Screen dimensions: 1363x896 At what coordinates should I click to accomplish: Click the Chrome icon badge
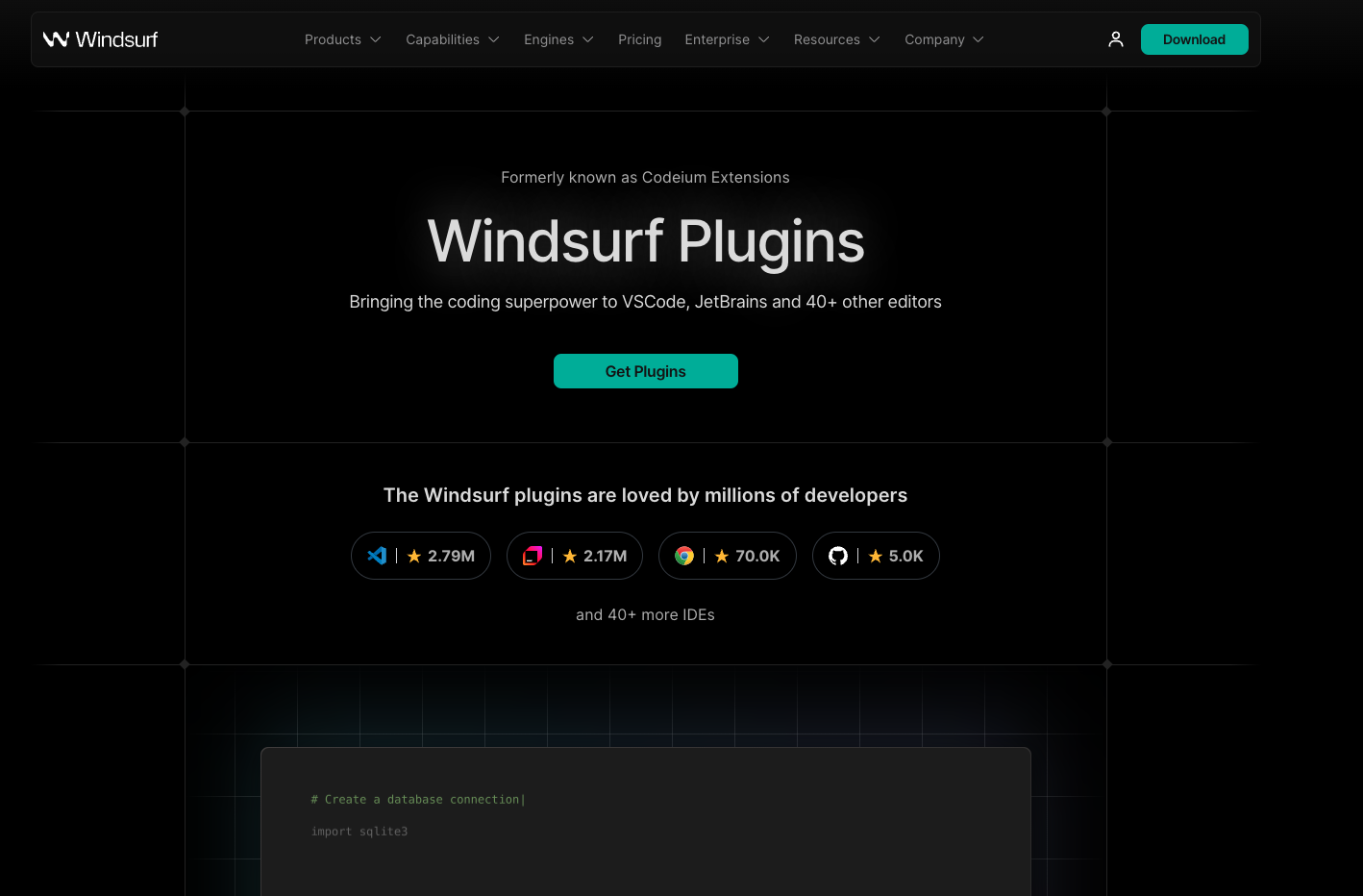(684, 556)
